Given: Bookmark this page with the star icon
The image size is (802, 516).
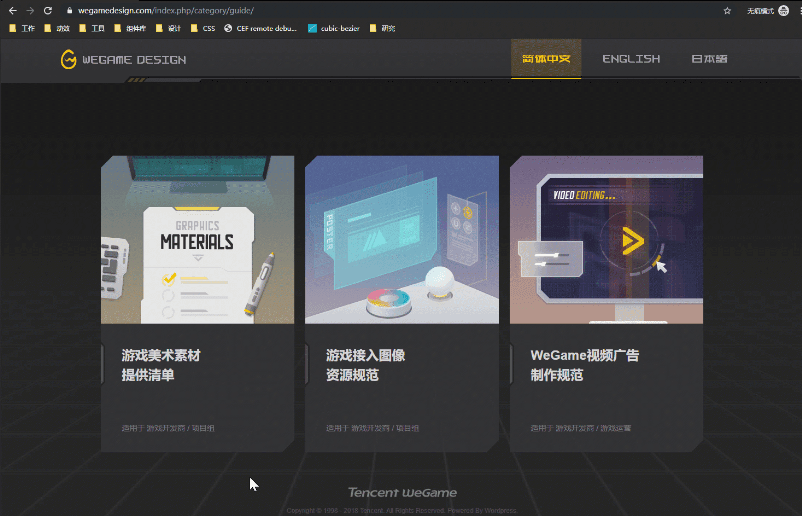Looking at the screenshot, I should click(727, 11).
